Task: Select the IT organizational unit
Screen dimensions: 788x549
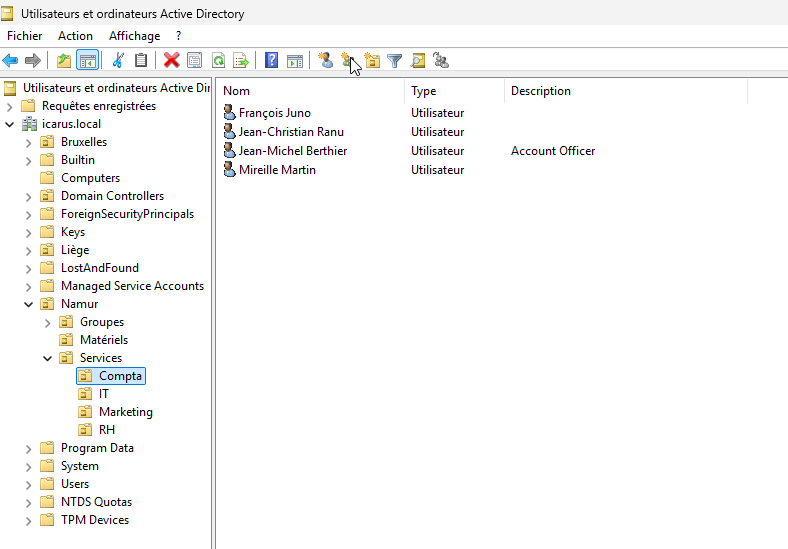Action: click(x=104, y=394)
